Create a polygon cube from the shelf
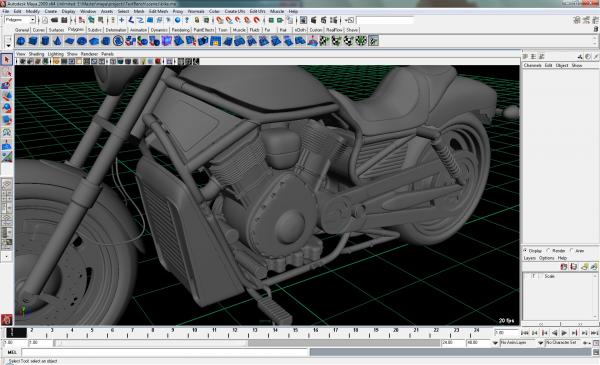Screen dimensions: 600x365 point(33,41)
